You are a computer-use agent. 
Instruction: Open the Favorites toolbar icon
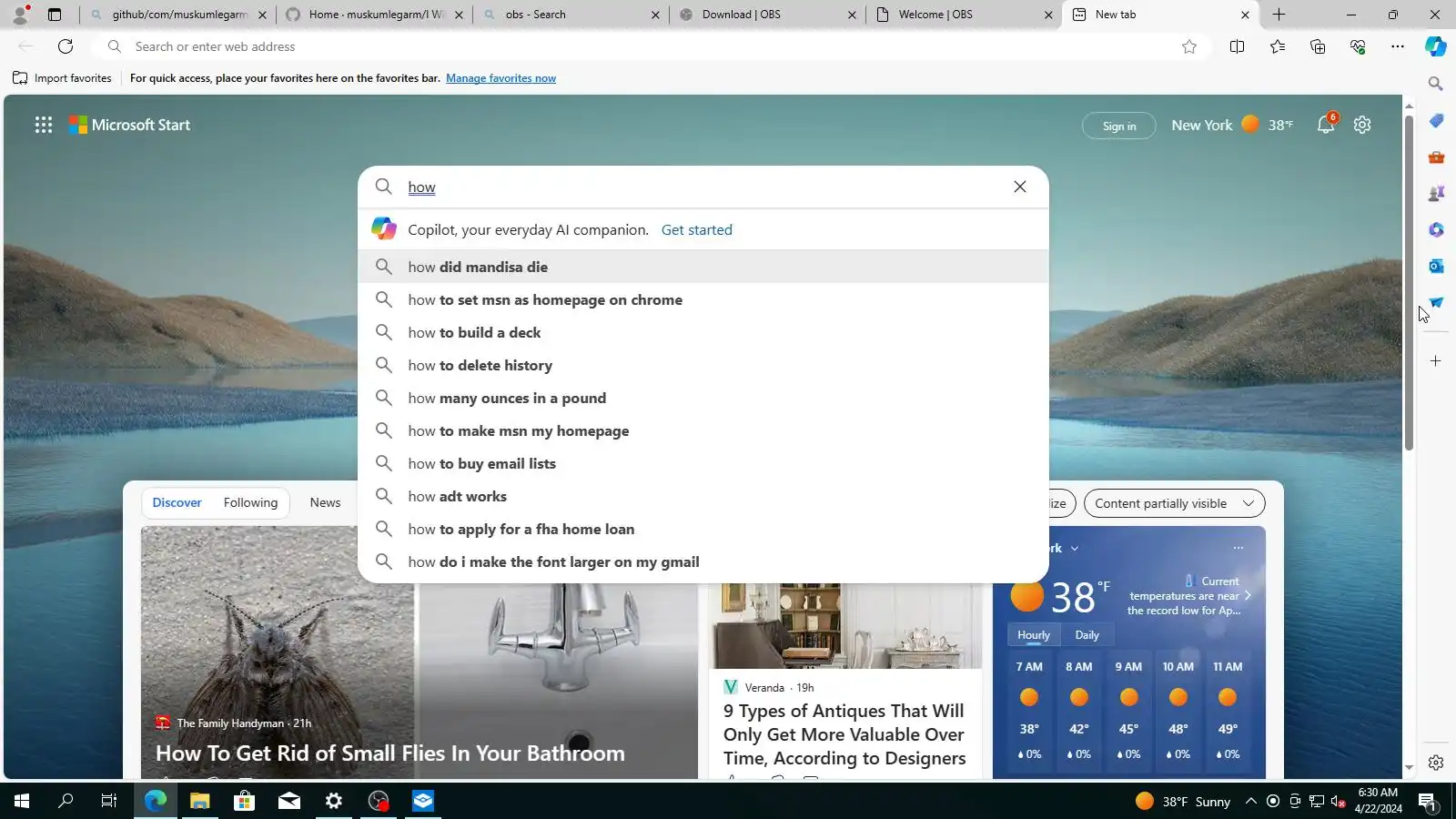click(x=1278, y=46)
